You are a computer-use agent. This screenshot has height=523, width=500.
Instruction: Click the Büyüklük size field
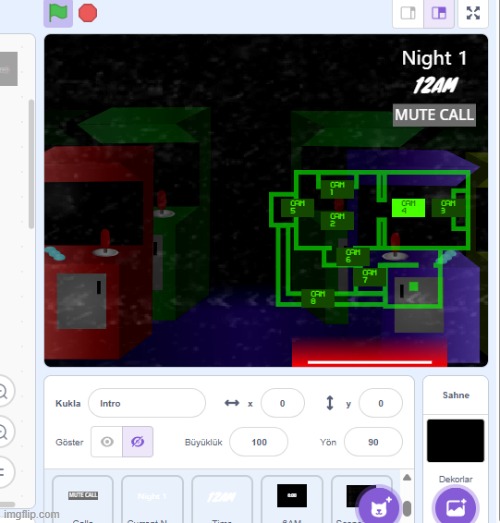pyautogui.click(x=259, y=442)
